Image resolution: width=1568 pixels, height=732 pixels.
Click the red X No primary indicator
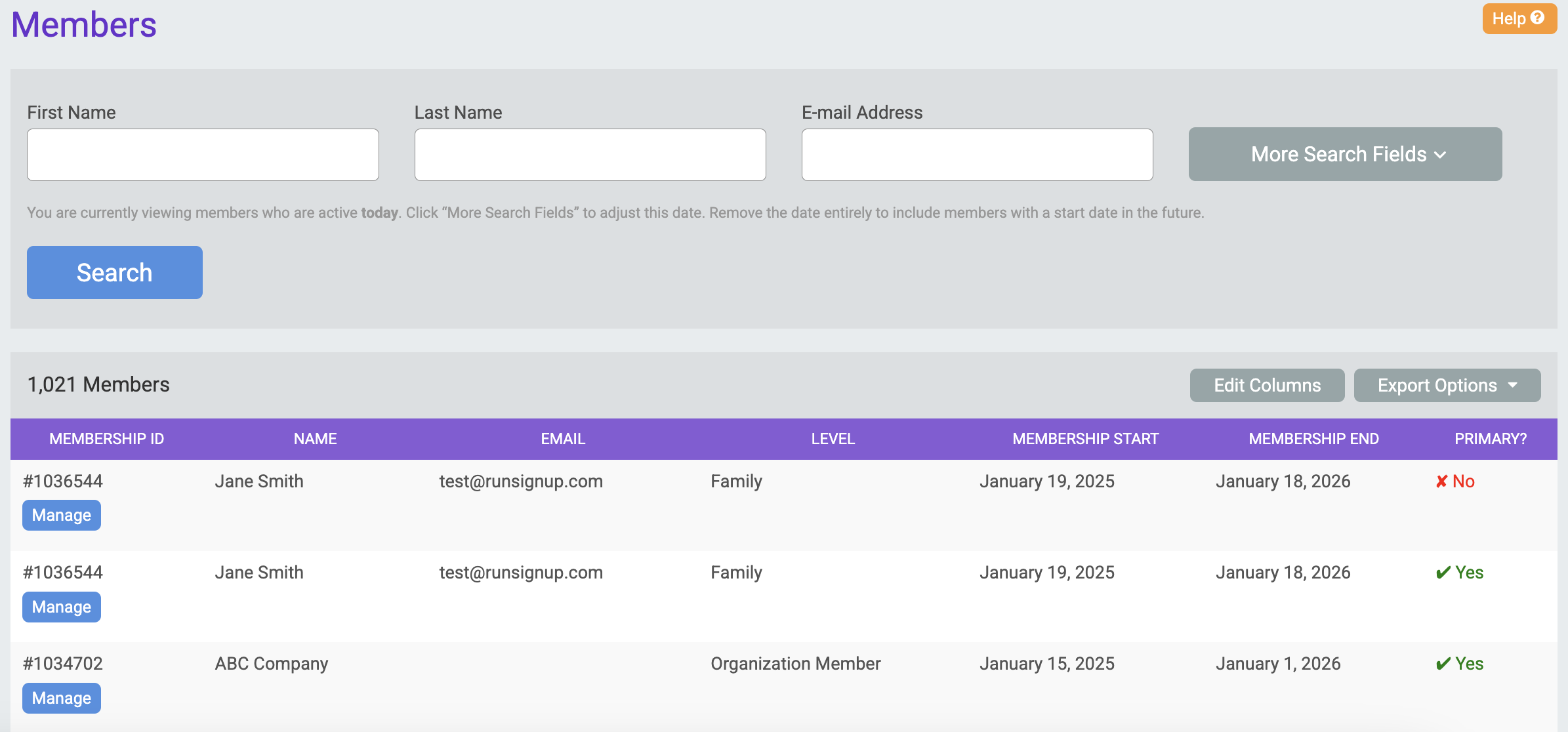click(1442, 481)
